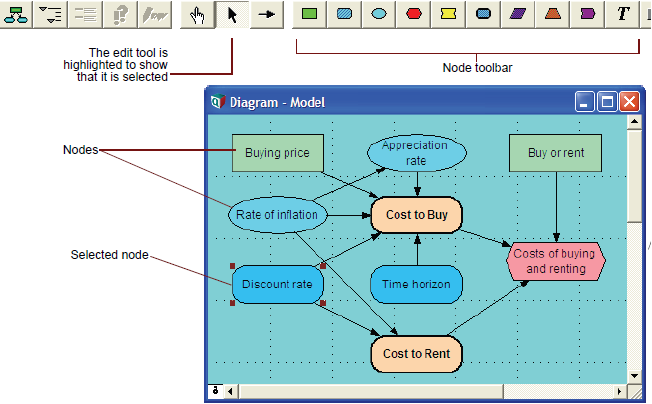Screen dimensions: 652x404
Task: Pick the purple parallelogram node
Action: point(518,15)
